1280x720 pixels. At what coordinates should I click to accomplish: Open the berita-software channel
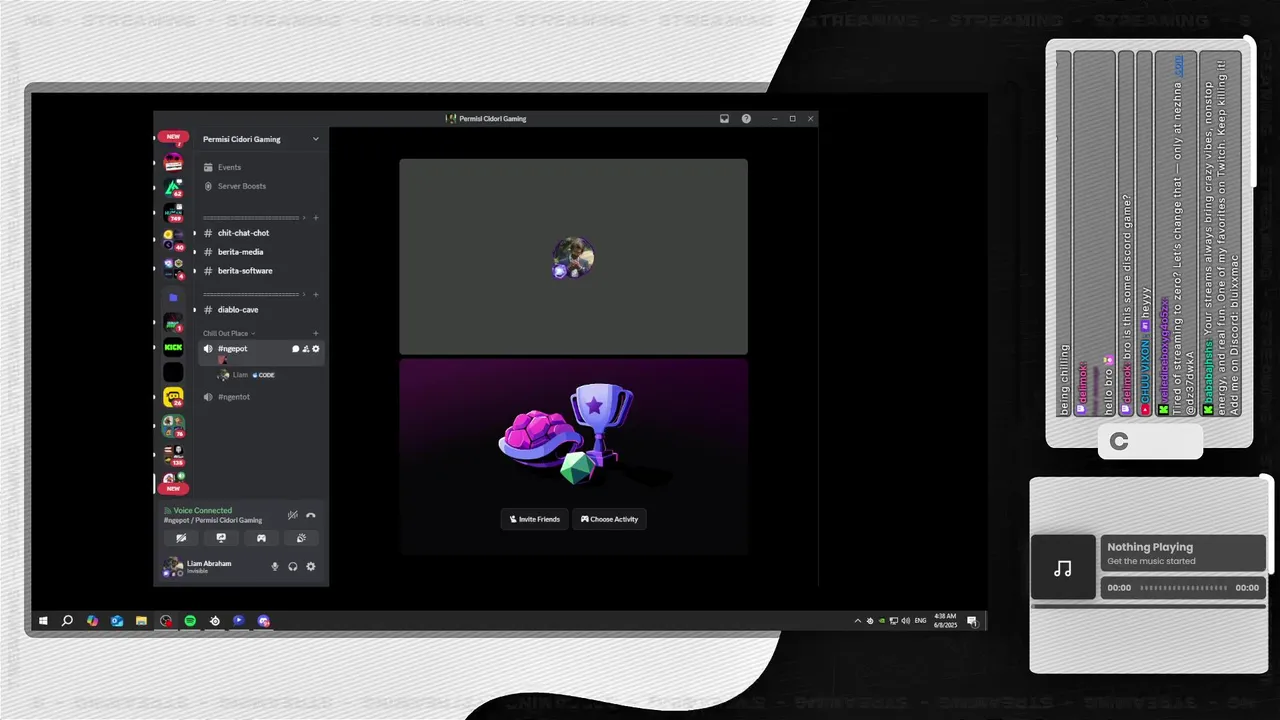pyautogui.click(x=245, y=271)
